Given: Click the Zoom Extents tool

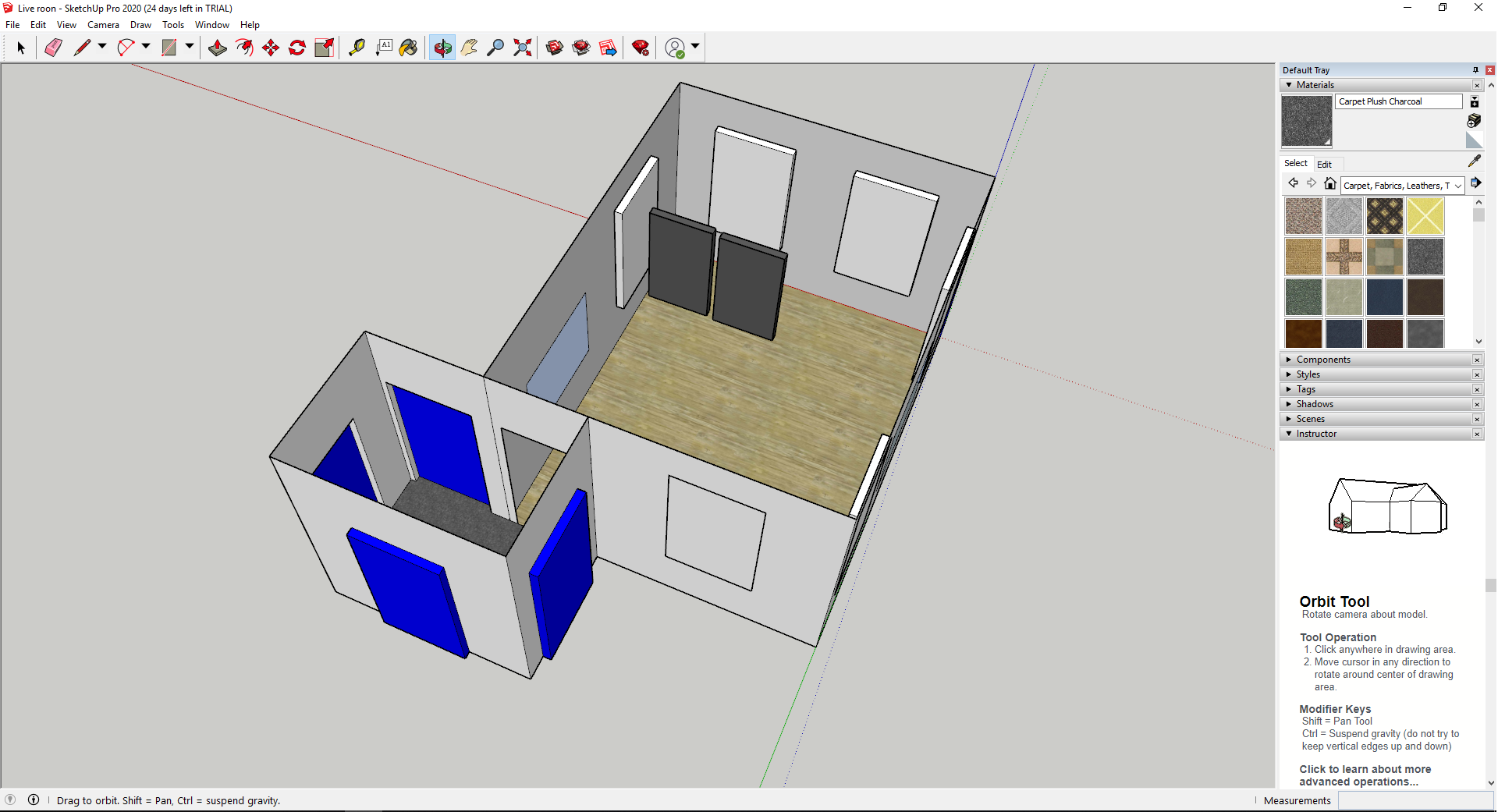Looking at the screenshot, I should pos(523,48).
